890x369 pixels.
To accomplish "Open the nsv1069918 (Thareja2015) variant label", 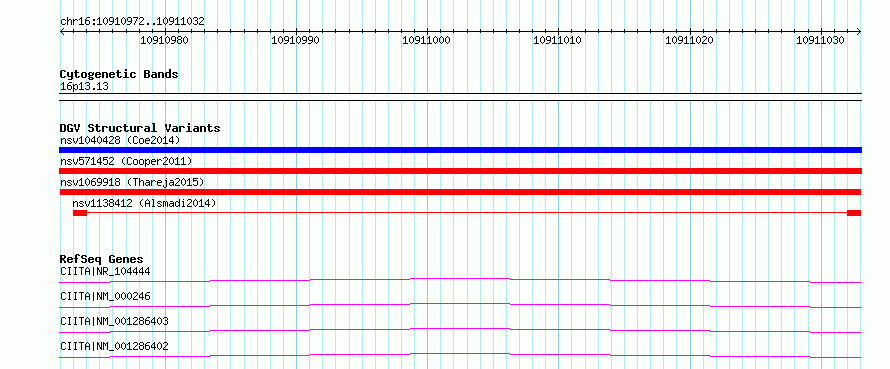I will pos(132,182).
